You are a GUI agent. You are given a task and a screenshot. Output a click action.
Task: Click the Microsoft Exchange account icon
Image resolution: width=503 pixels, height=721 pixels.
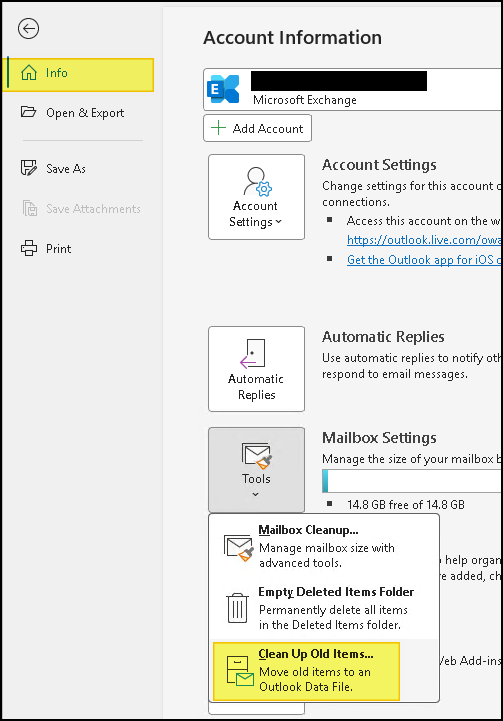(223, 89)
